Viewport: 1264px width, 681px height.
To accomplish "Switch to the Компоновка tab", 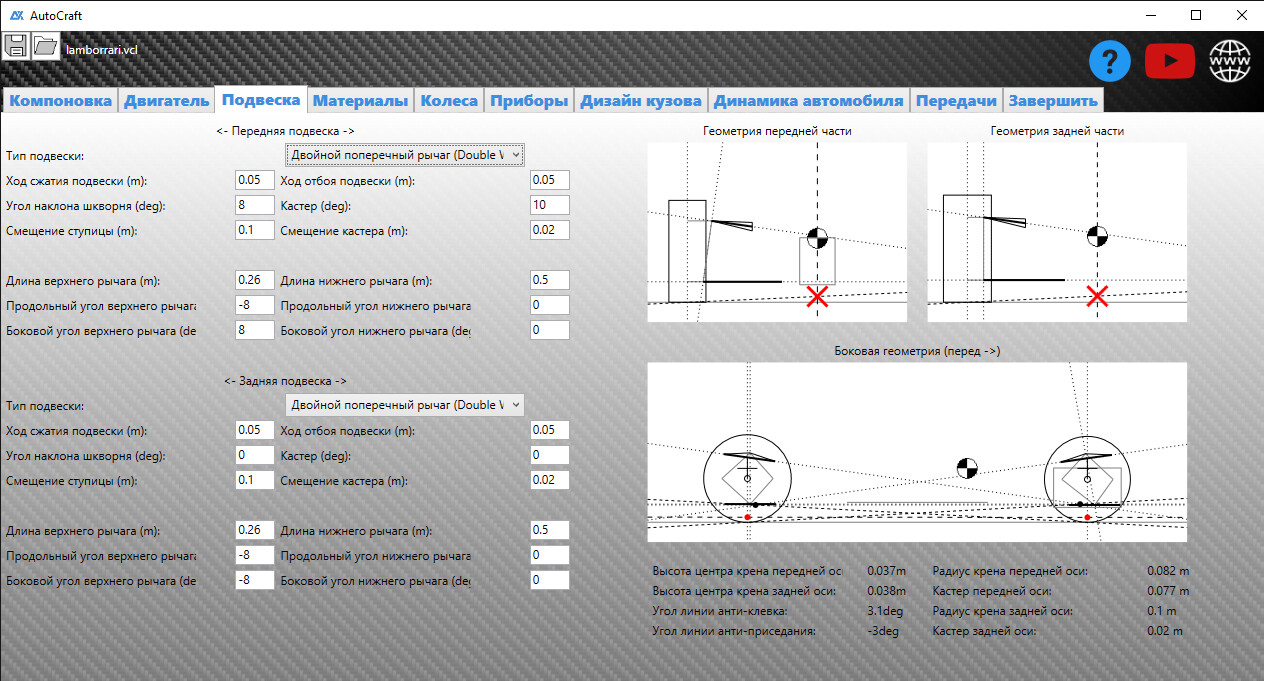I will click(60, 101).
